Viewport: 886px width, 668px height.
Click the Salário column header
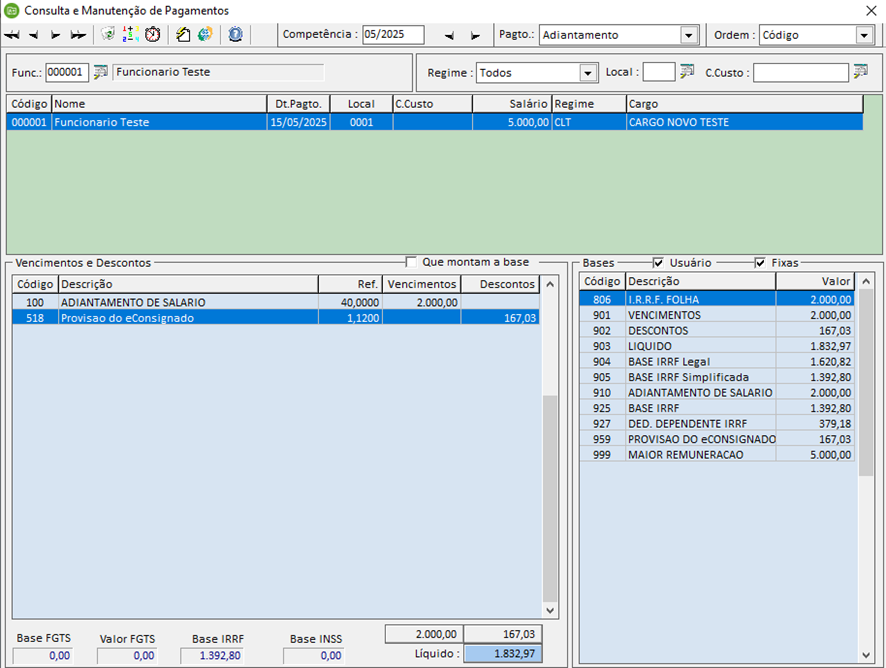coord(512,104)
